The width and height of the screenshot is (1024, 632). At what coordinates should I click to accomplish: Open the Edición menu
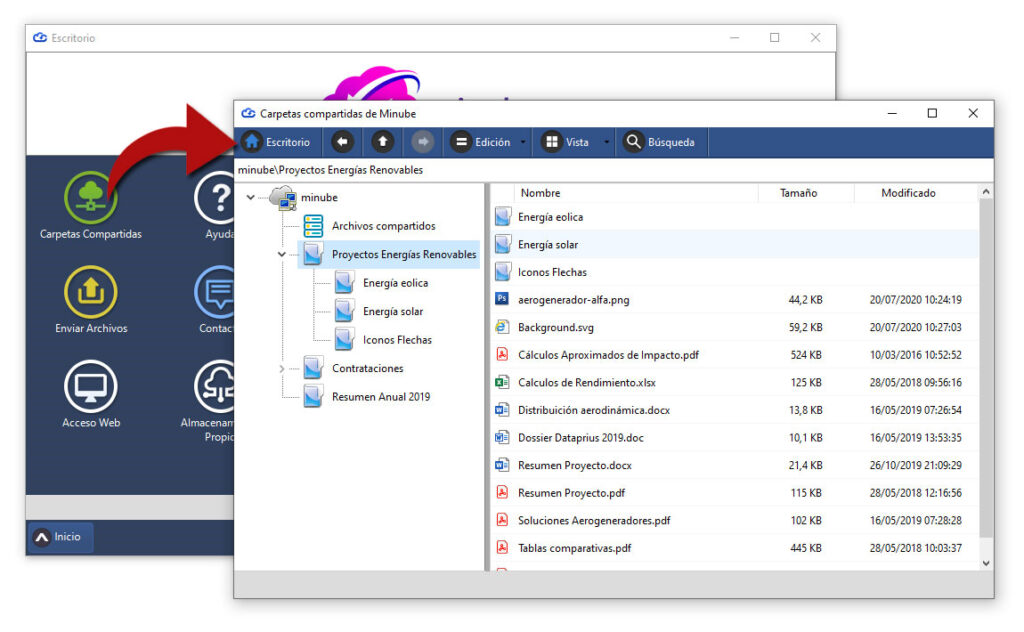click(481, 142)
